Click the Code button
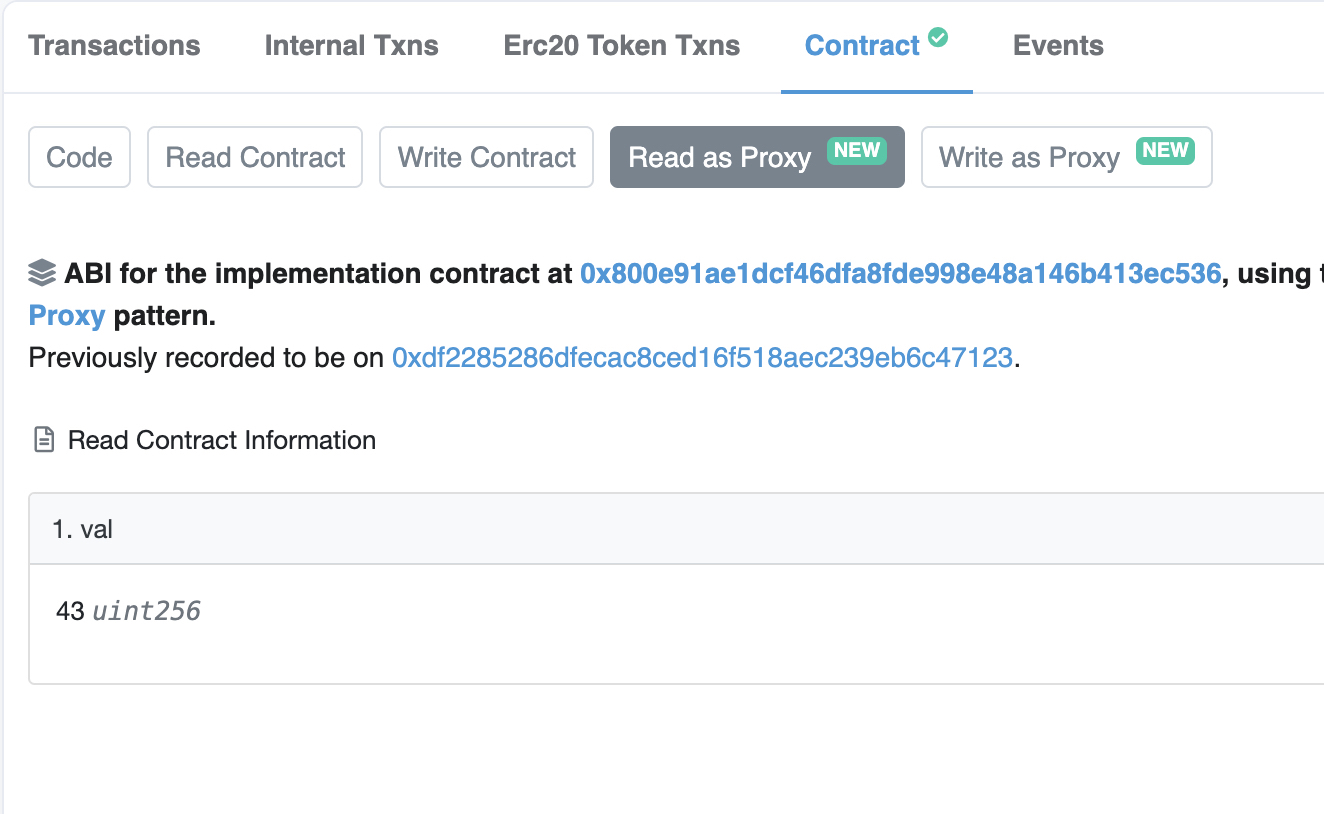The image size is (1324, 814). coord(80,157)
